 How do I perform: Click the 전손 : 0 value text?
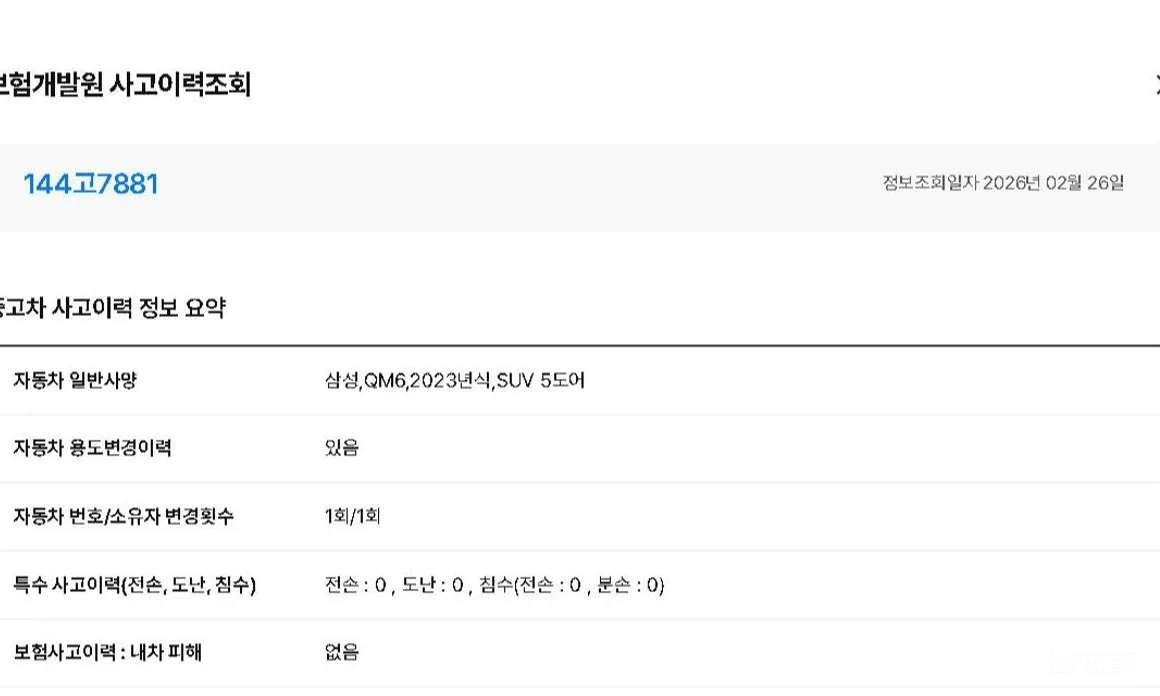point(356,585)
